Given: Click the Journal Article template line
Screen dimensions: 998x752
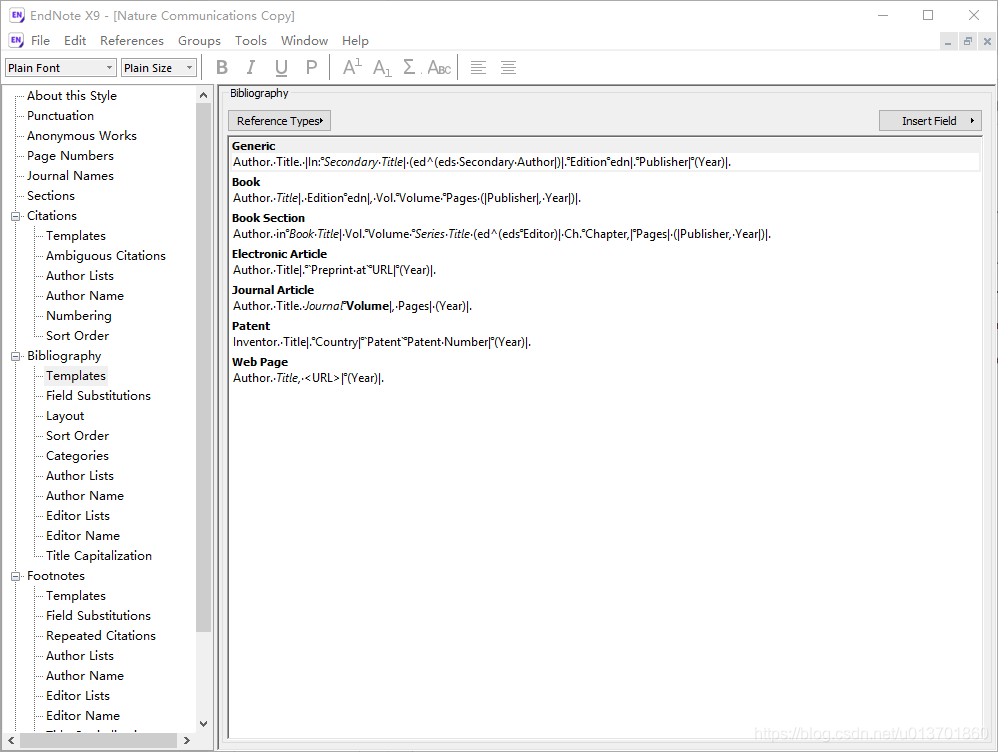Looking at the screenshot, I should [352, 306].
